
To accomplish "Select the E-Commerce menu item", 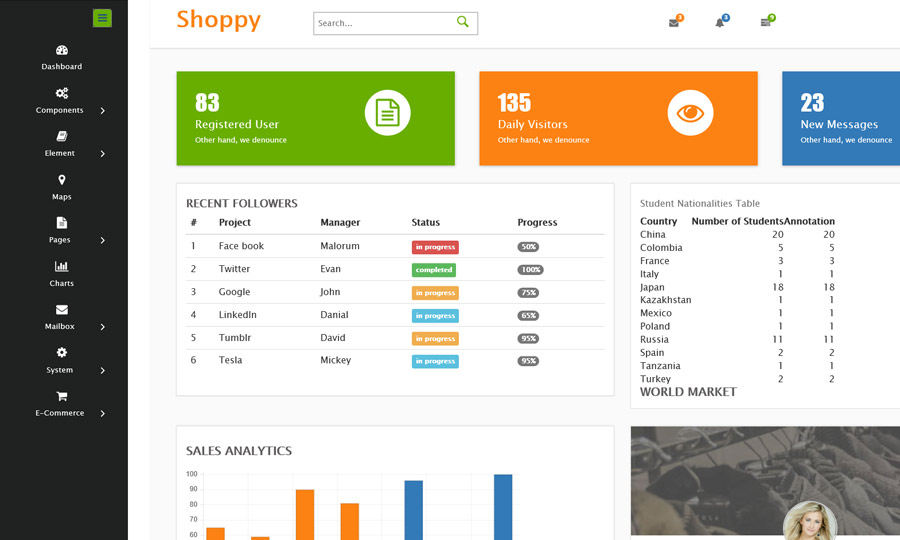I will pos(62,403).
